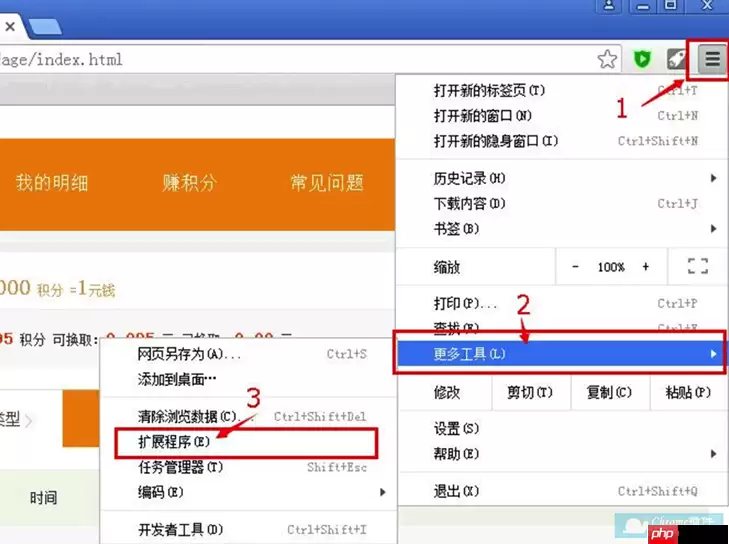The width and height of the screenshot is (729, 544).
Task: Click the rocket extension icon in toolbar
Action: (676, 59)
